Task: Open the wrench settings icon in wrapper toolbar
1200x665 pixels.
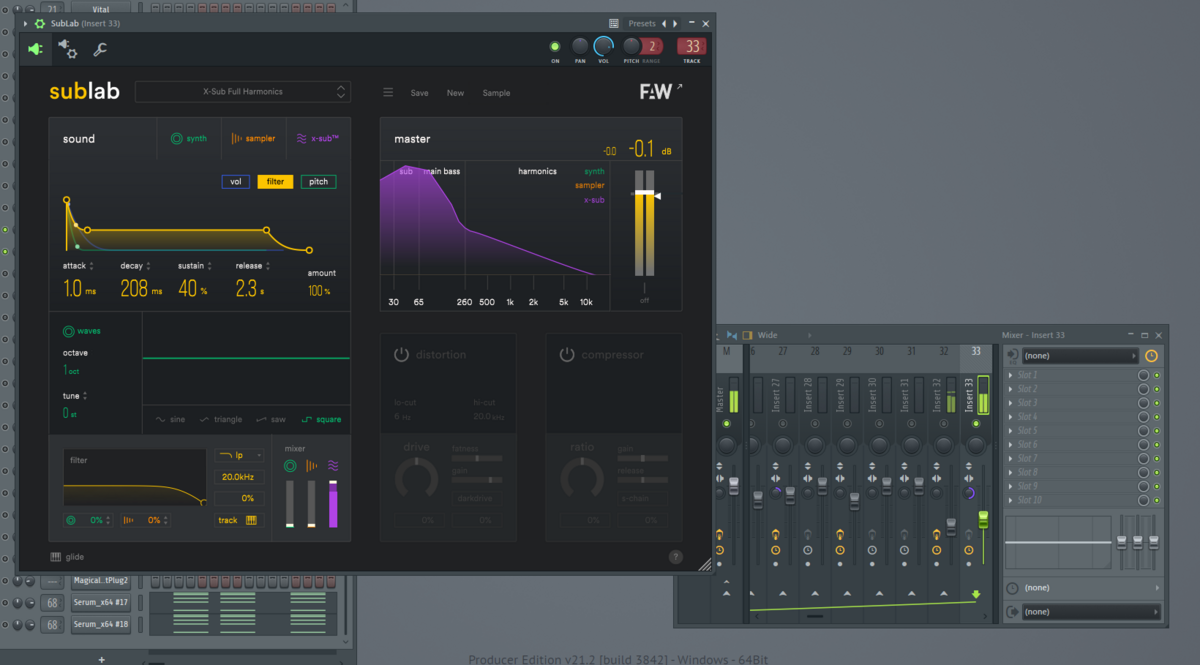Action: [x=100, y=49]
